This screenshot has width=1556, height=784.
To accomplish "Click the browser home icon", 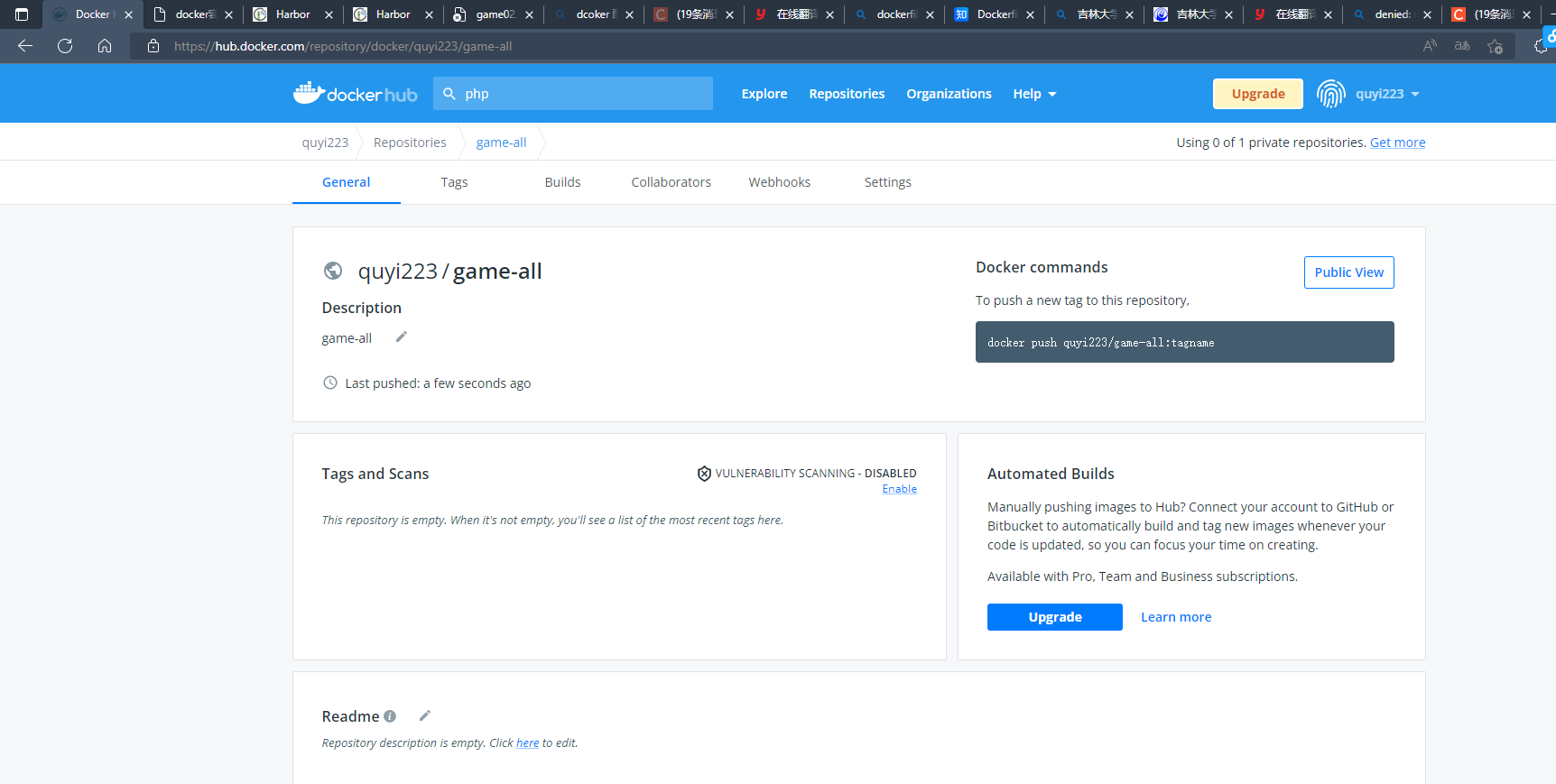I will tap(105, 46).
